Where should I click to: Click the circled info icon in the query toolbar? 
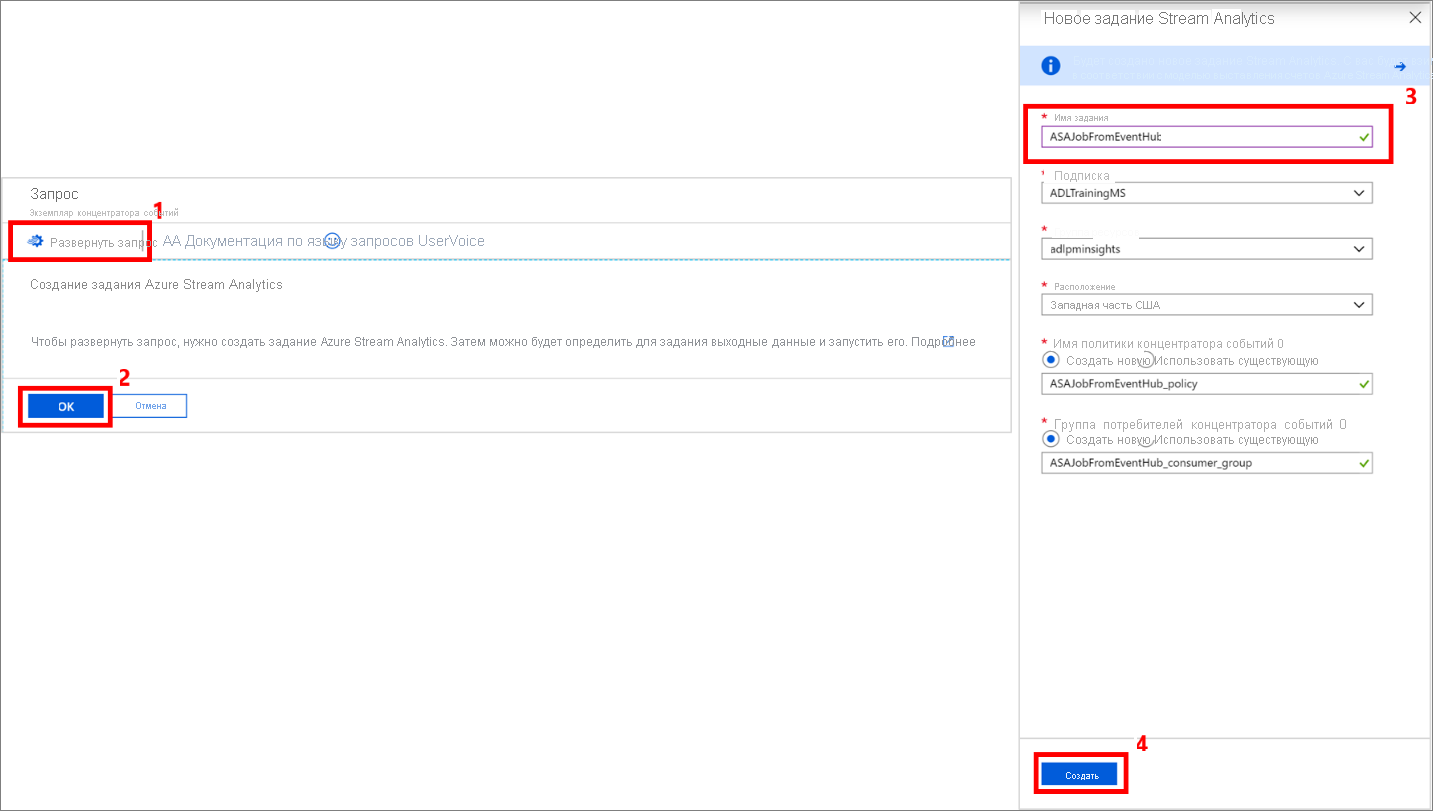tap(333, 241)
